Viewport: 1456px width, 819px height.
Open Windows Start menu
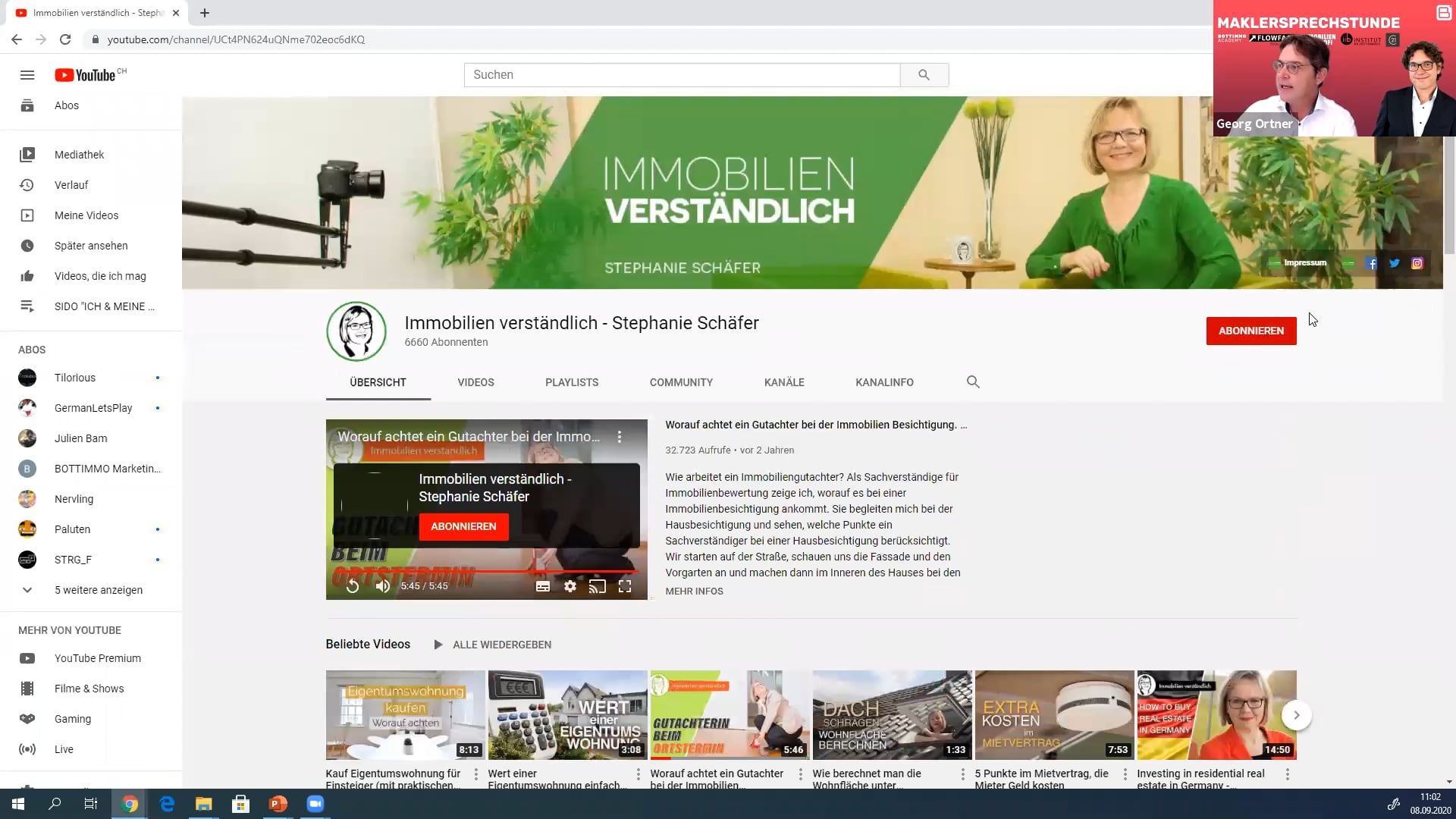point(18,804)
